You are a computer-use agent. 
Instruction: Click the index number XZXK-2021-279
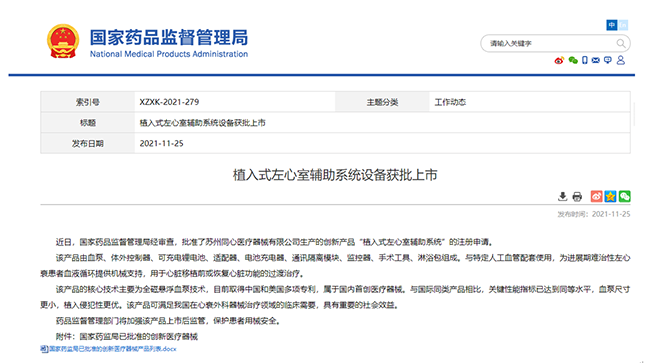click(169, 102)
